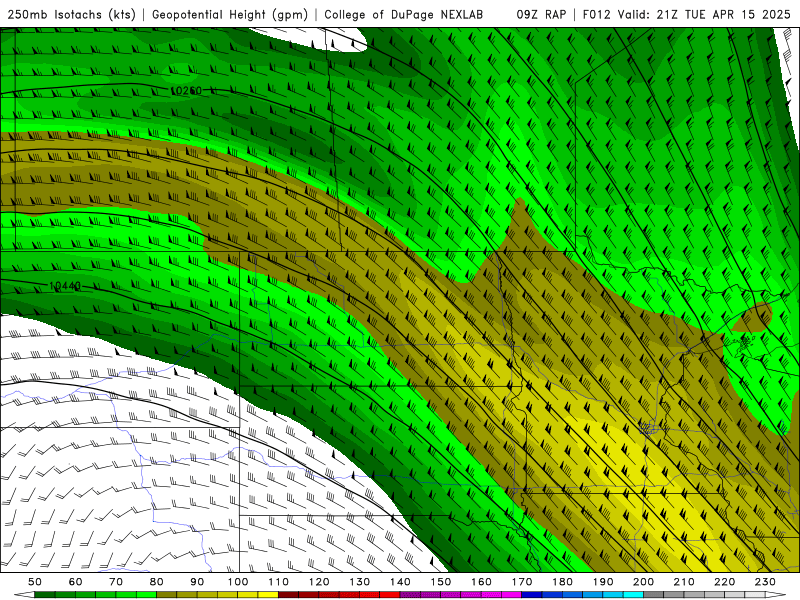800x600 pixels.
Task: Click the 160 label on the color scale
Action: (x=481, y=582)
